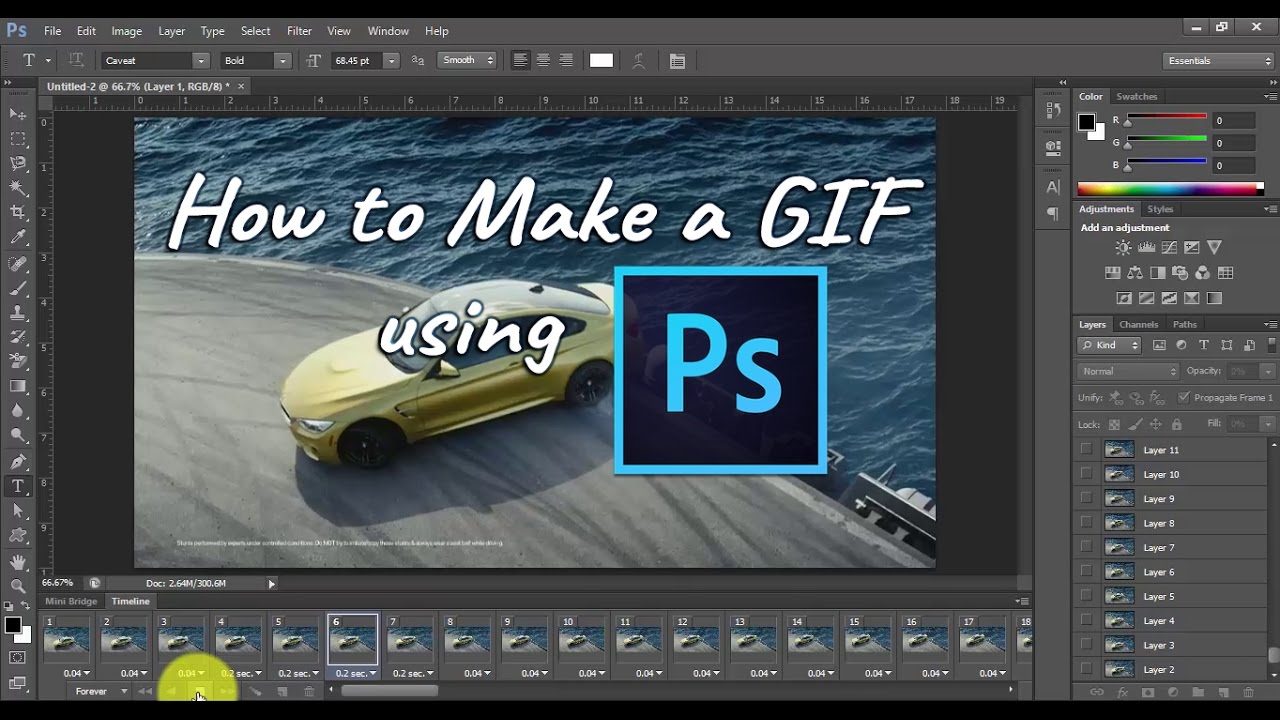The image size is (1280, 720).
Task: Select the Pen tool
Action: click(x=18, y=462)
